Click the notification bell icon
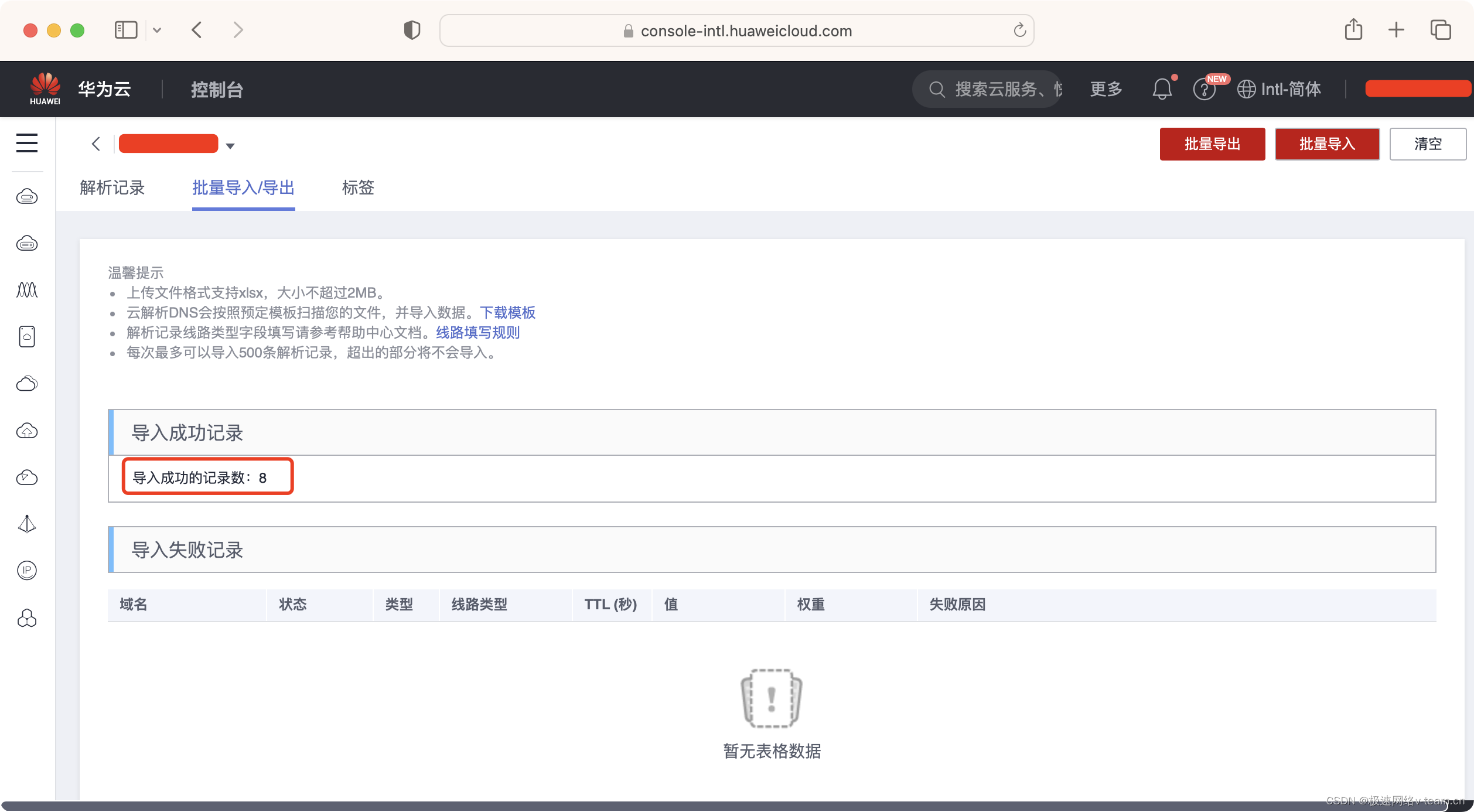Image resolution: width=1474 pixels, height=812 pixels. 1162,89
